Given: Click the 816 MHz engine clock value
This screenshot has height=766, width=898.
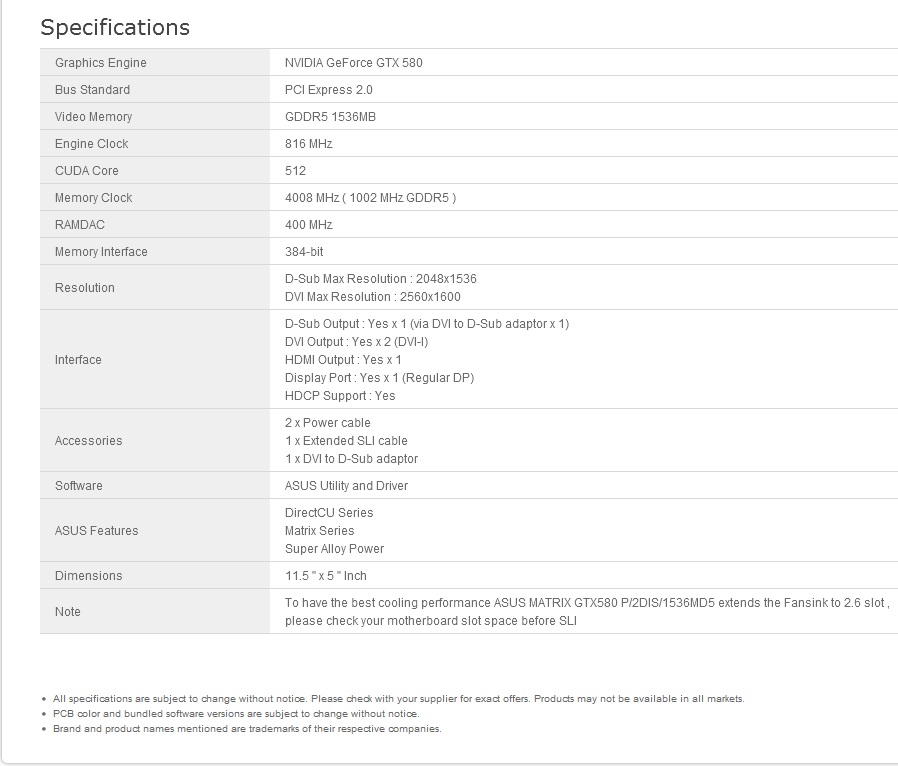Looking at the screenshot, I should click(x=308, y=144).
